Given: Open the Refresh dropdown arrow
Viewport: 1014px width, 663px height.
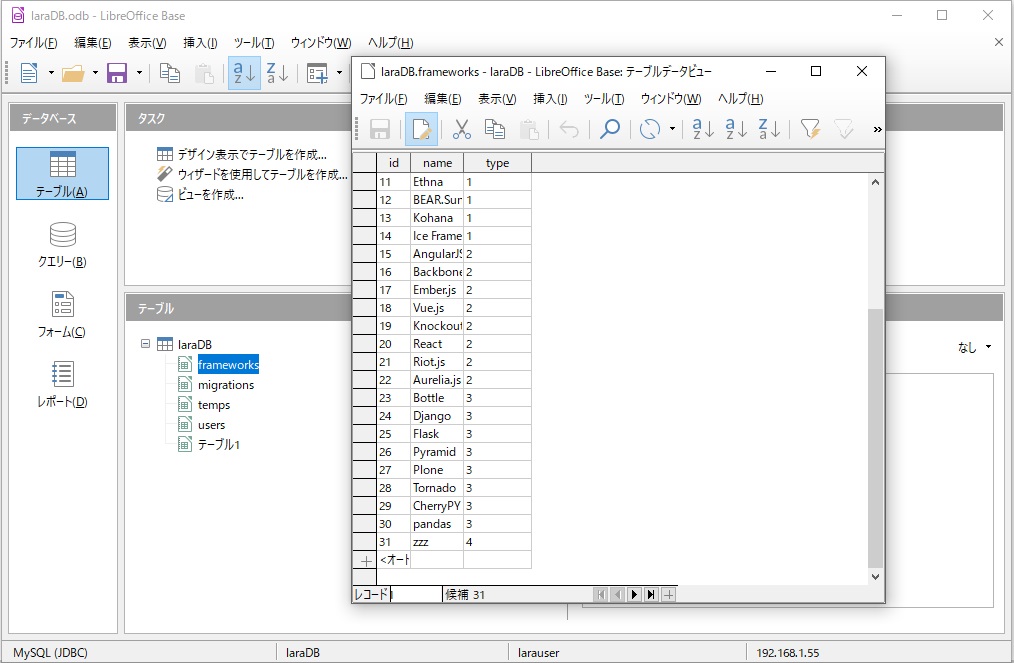Looking at the screenshot, I should point(672,129).
